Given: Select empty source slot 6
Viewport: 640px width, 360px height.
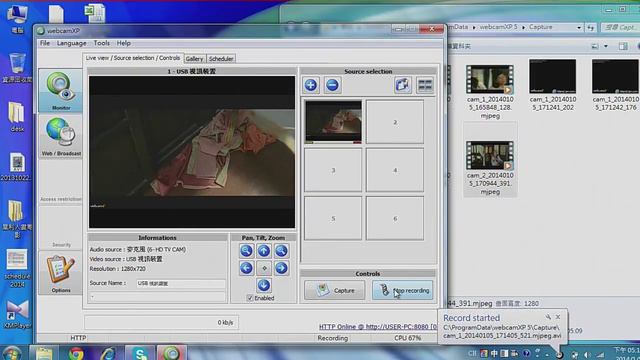Looking at the screenshot, I should (395, 218).
